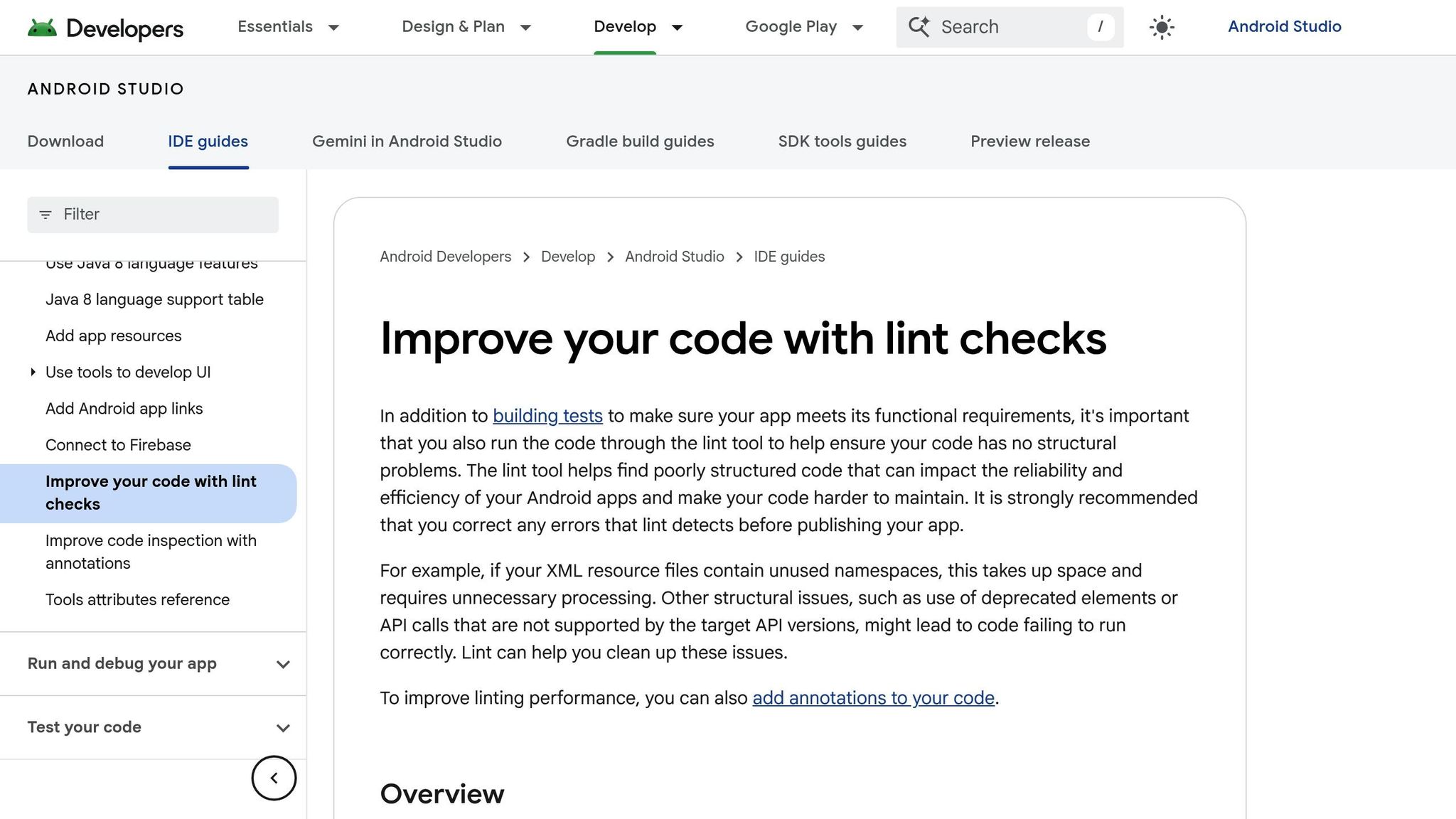This screenshot has width=1456, height=819.
Task: Open the Preview release tab
Action: tap(1029, 141)
